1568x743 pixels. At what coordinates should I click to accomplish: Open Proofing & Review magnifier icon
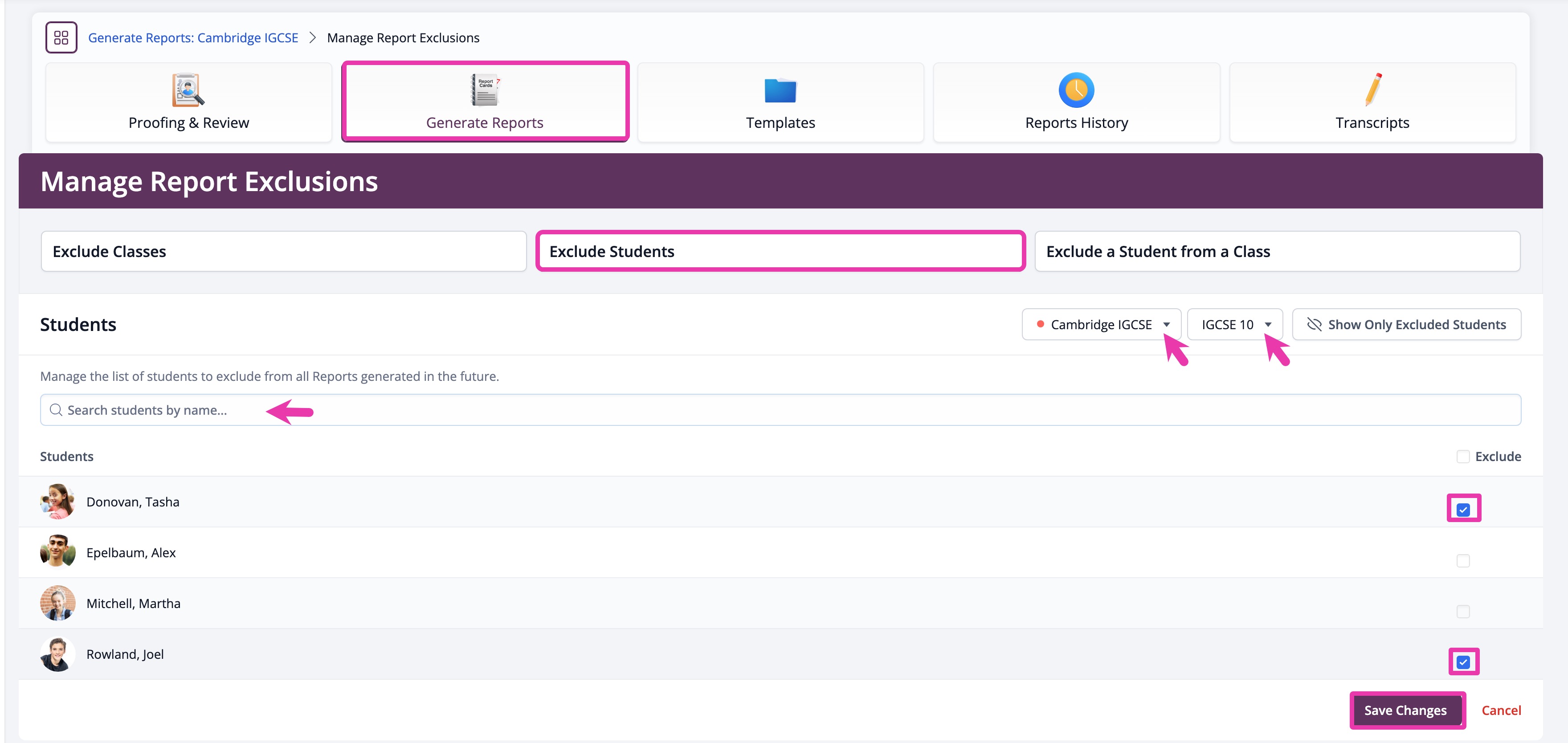188,90
